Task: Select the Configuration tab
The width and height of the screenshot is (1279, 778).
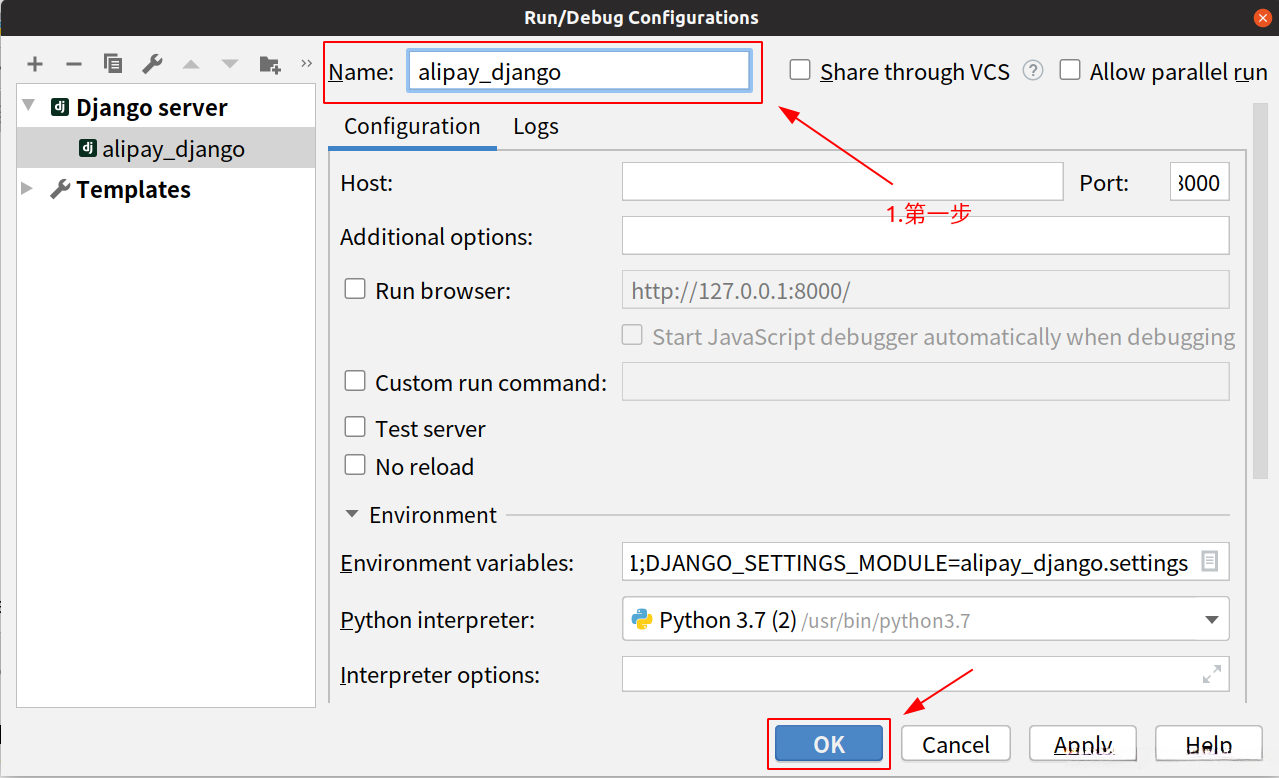Action: (x=412, y=127)
